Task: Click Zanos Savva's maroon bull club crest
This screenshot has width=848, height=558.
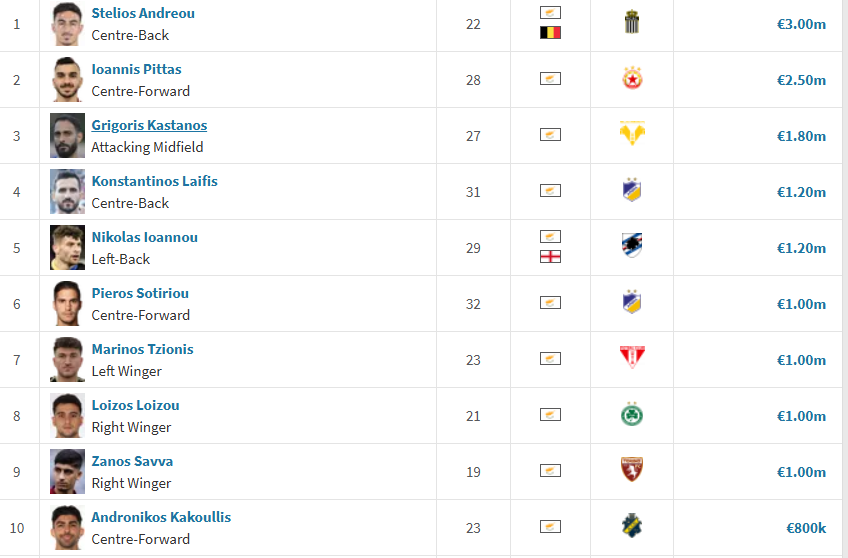Action: [x=632, y=469]
